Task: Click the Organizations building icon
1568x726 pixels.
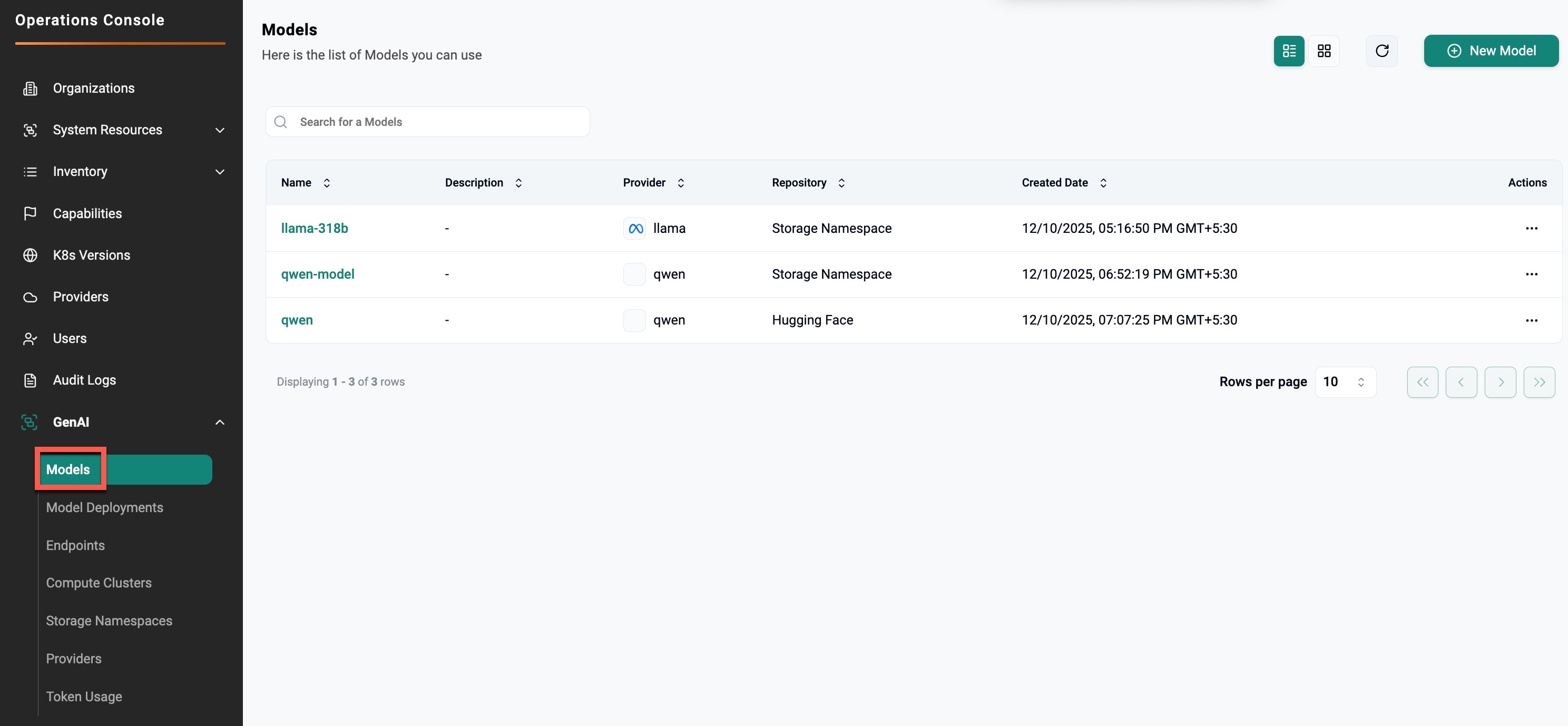Action: [30, 88]
